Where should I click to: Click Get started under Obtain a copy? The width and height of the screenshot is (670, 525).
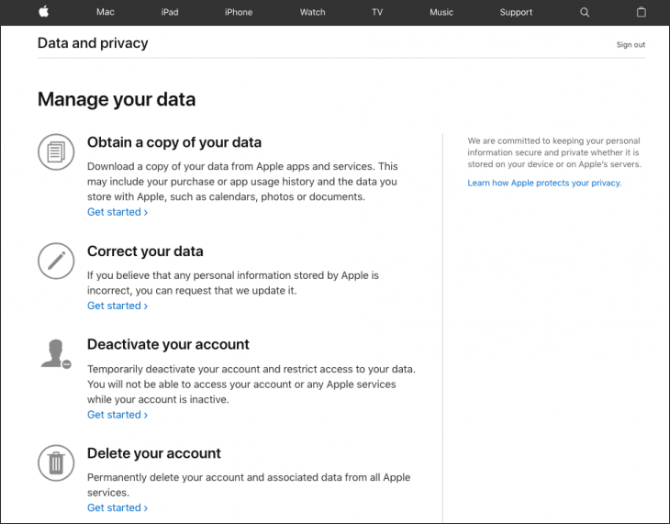click(x=118, y=212)
